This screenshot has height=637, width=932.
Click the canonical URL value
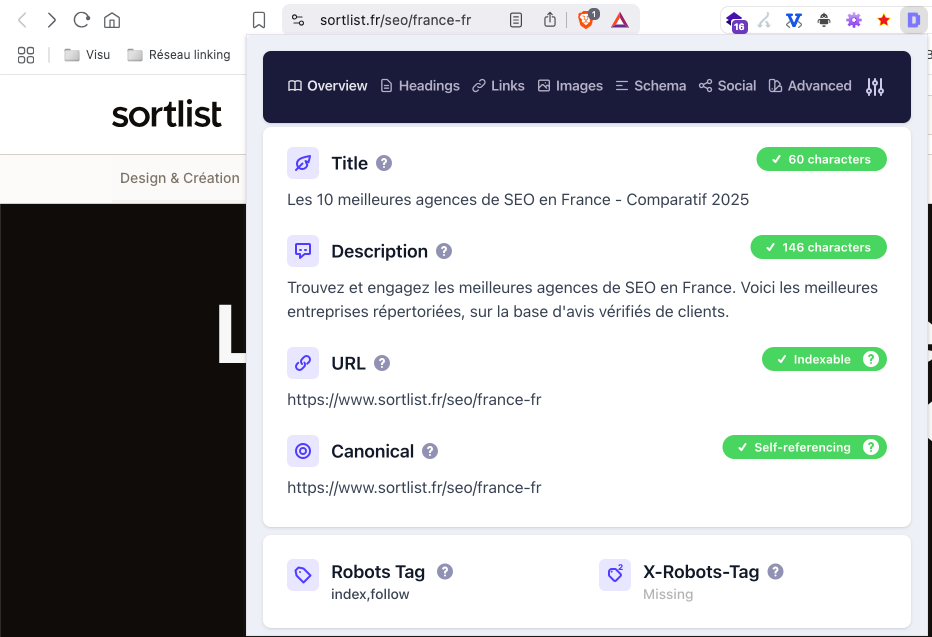pos(414,488)
